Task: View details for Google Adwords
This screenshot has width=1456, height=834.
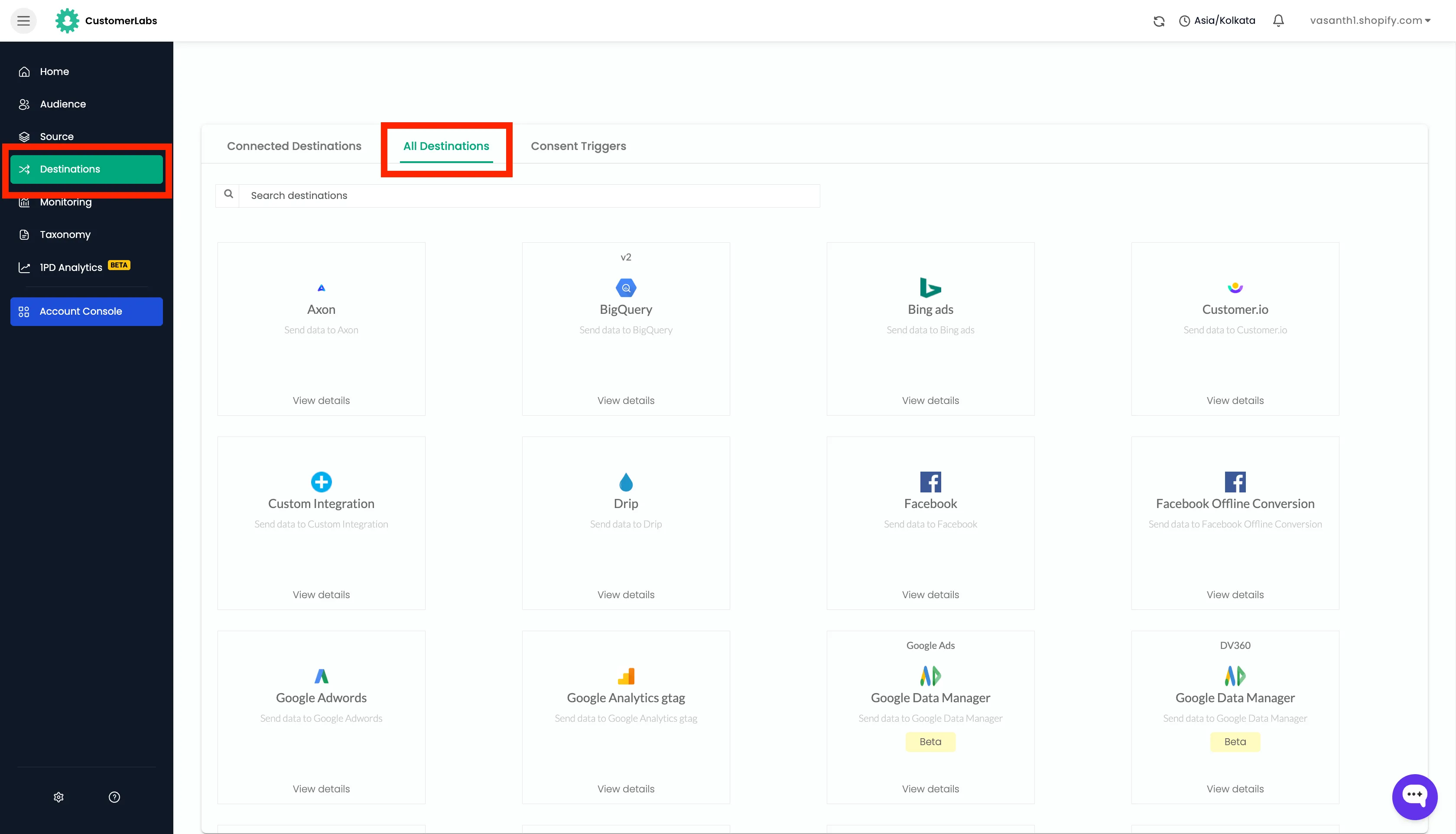Action: coord(321,789)
